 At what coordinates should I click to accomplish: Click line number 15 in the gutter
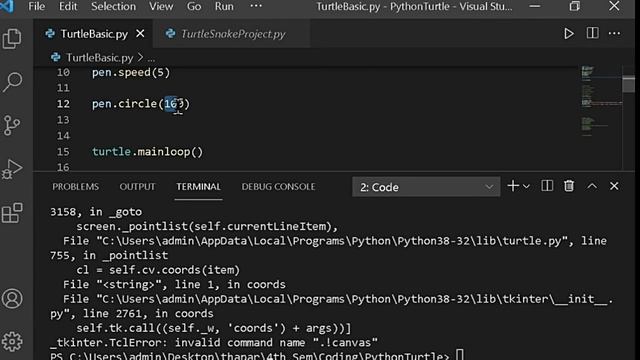(x=63, y=152)
